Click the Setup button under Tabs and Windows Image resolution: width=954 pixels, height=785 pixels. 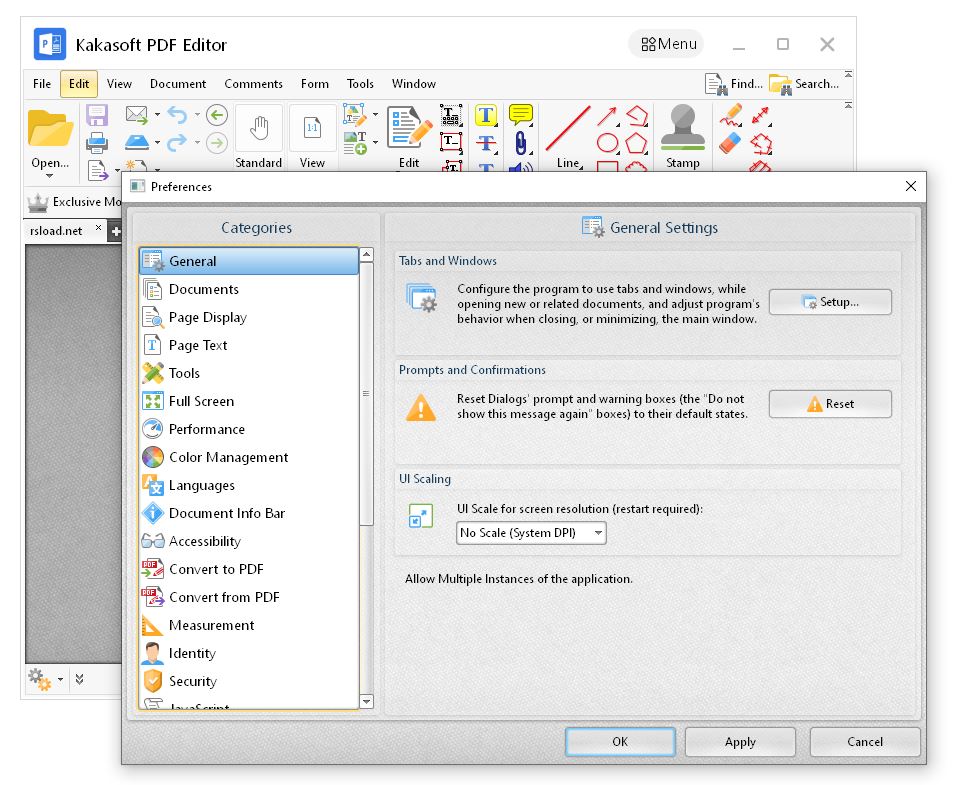pos(830,301)
